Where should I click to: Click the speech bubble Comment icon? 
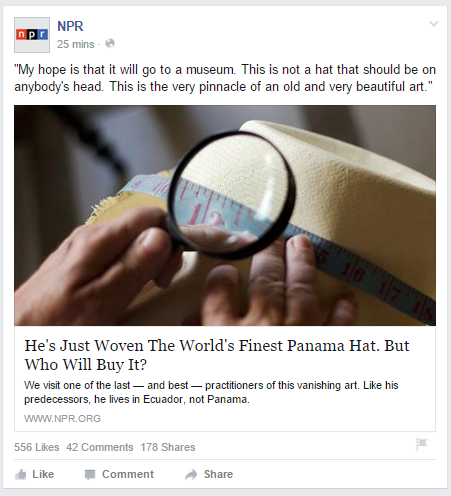[90, 475]
